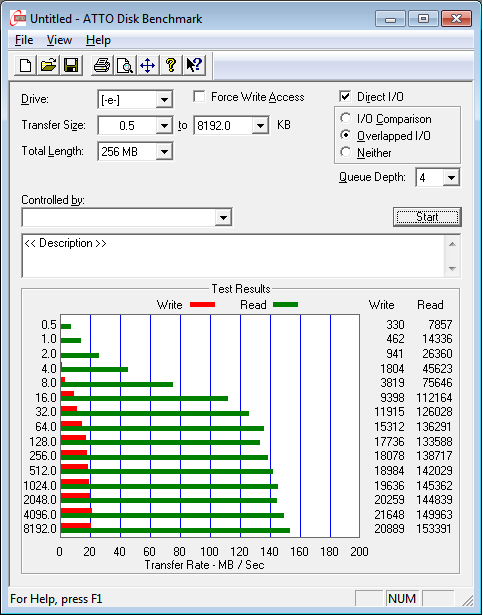
Task: Click the 256.0 transfer size row label
Action: pyautogui.click(x=43, y=456)
